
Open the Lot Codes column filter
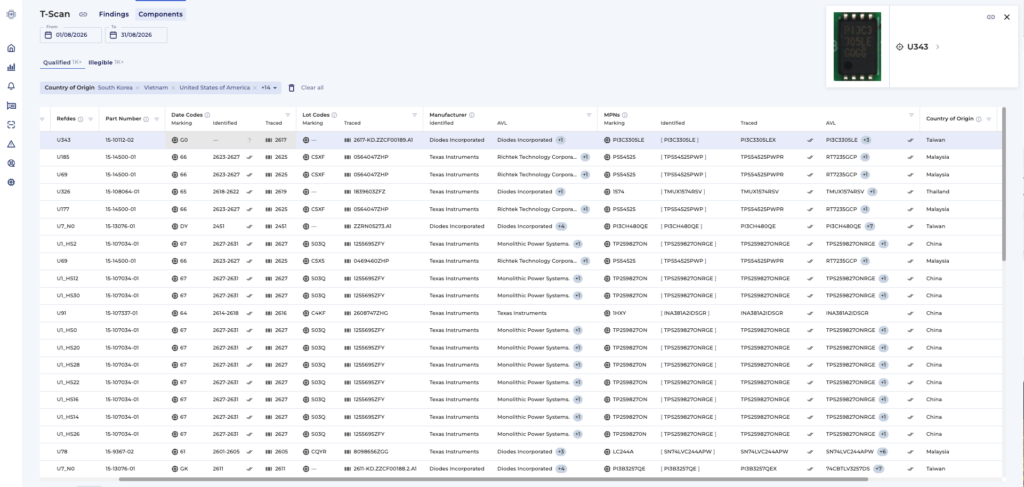[414, 115]
